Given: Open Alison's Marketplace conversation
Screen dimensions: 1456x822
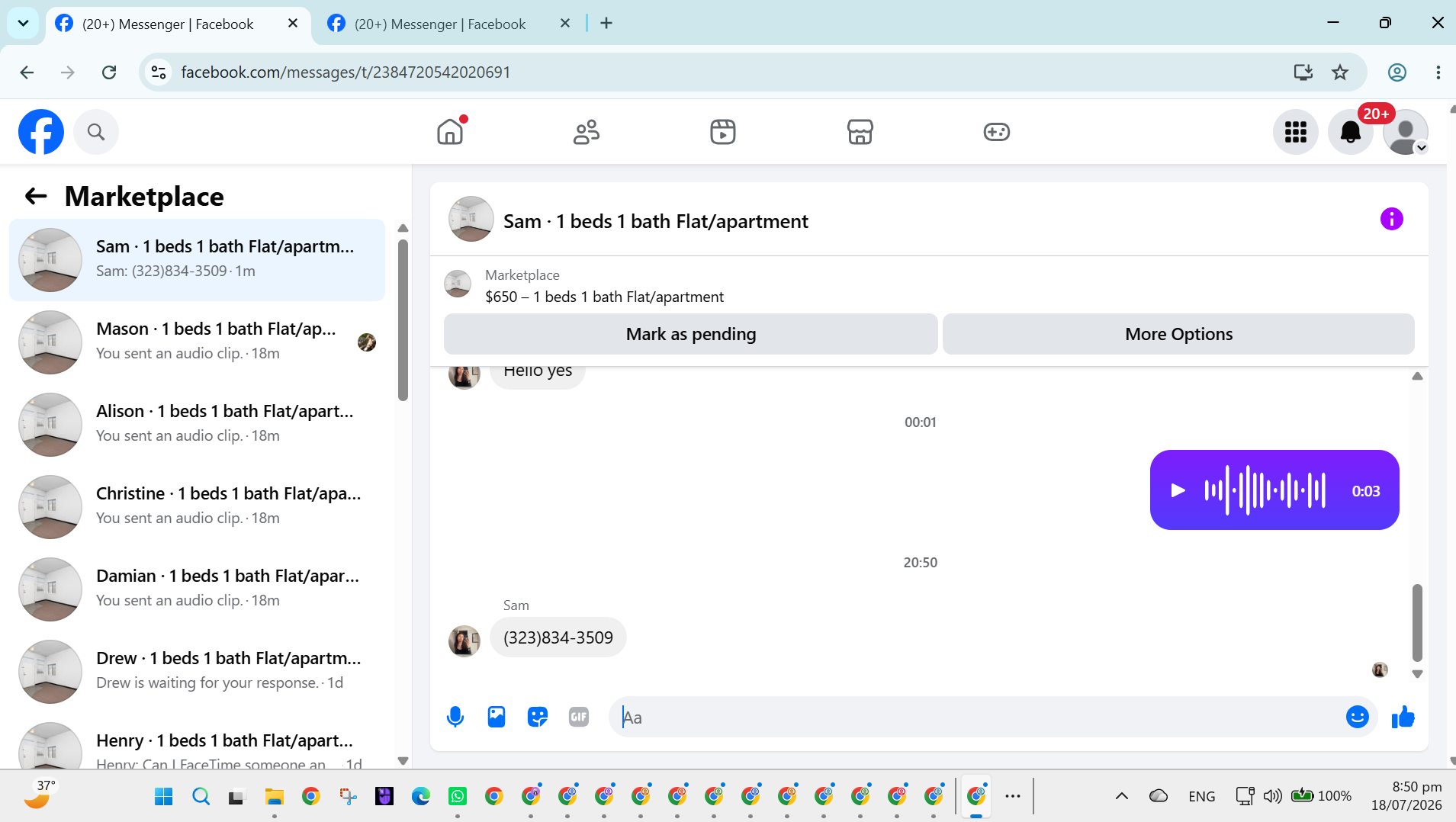Looking at the screenshot, I should 197,425.
